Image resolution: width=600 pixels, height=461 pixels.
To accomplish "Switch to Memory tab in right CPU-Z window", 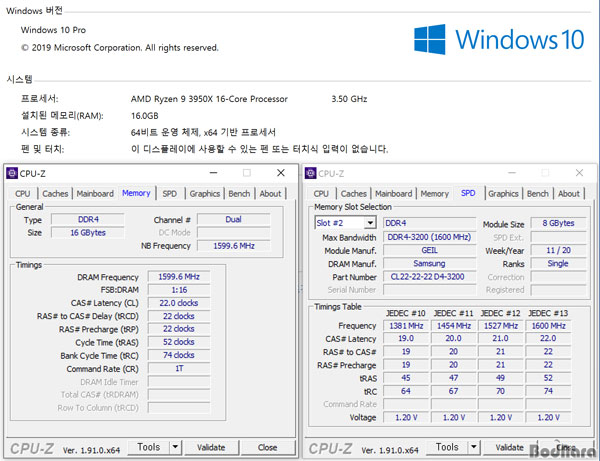I will 435,194.
